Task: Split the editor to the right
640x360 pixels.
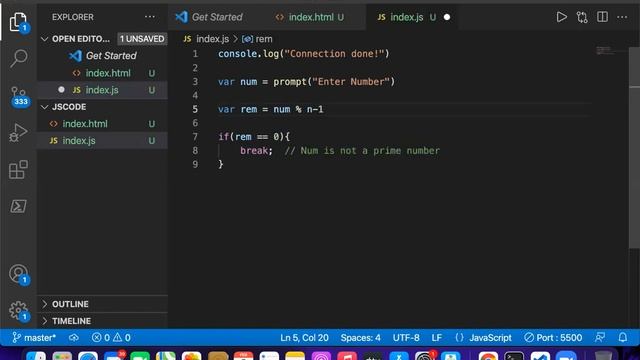Action: tap(602, 17)
